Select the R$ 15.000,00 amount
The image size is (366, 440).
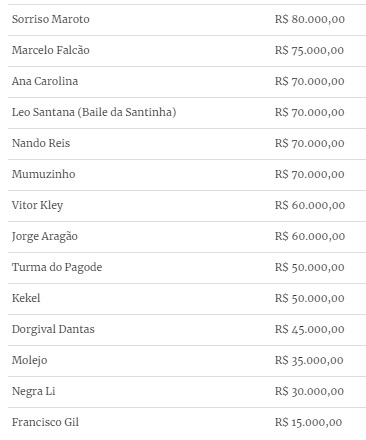point(309,422)
